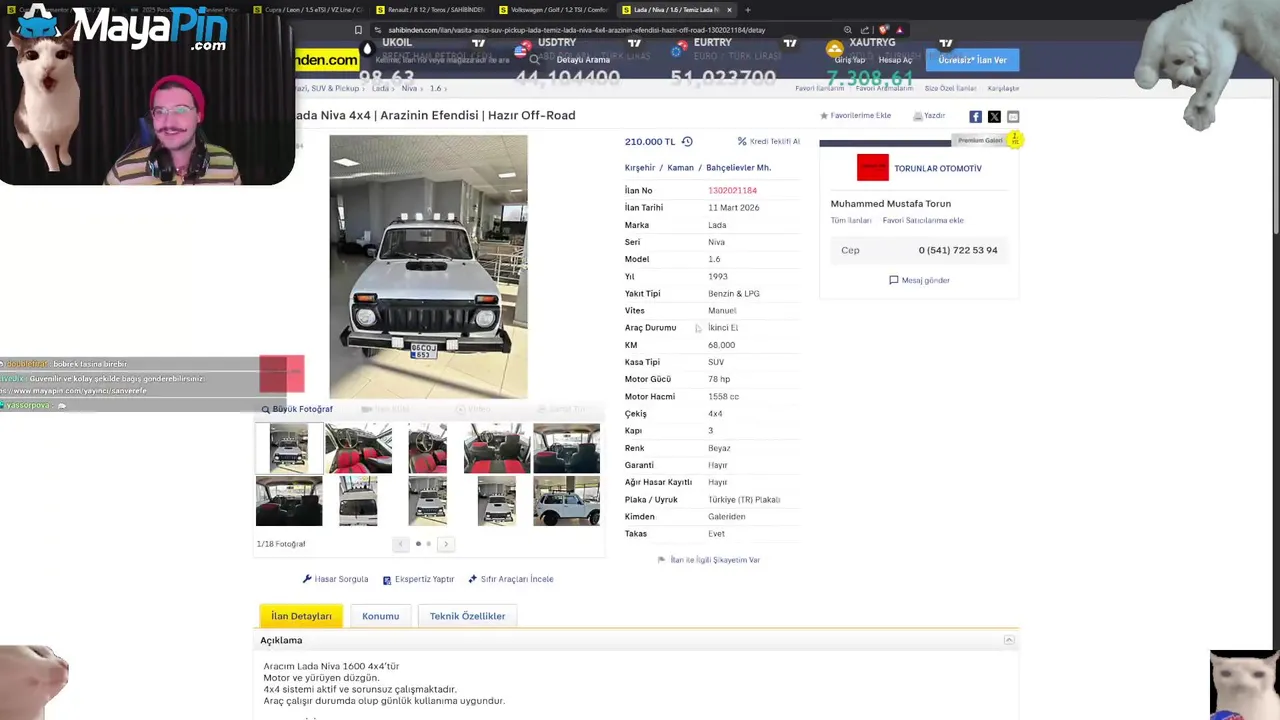This screenshot has height=720, width=1280.
Task: Click the printer Yazdır icon
Action: point(917,116)
